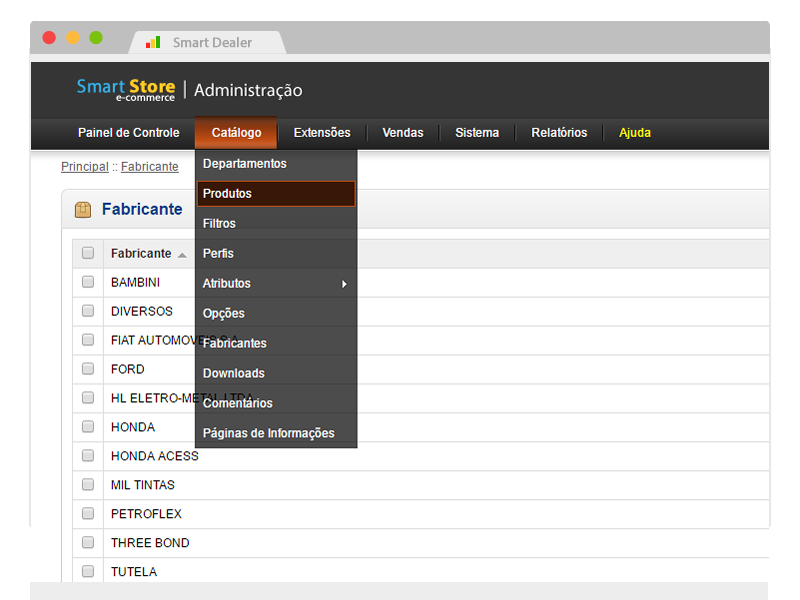Image resolution: width=800 pixels, height=600 pixels.
Task: Open the Vendas menu
Action: pyautogui.click(x=403, y=133)
